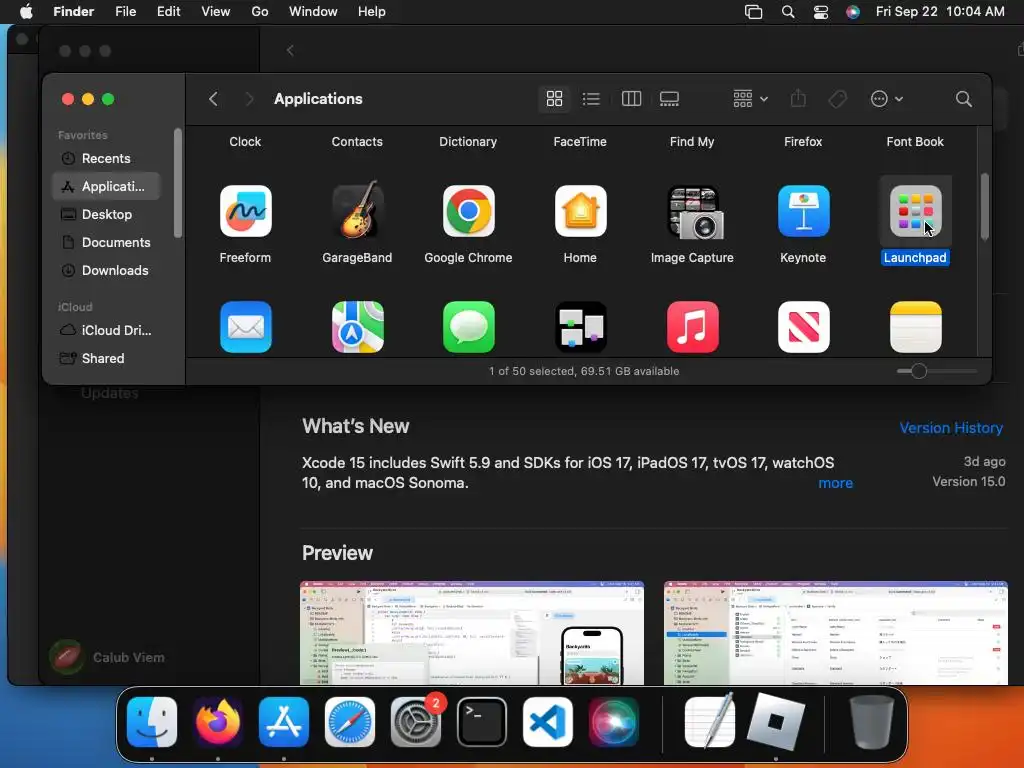Open the Group By dropdown
Image resolution: width=1024 pixels, height=768 pixels.
tap(750, 99)
